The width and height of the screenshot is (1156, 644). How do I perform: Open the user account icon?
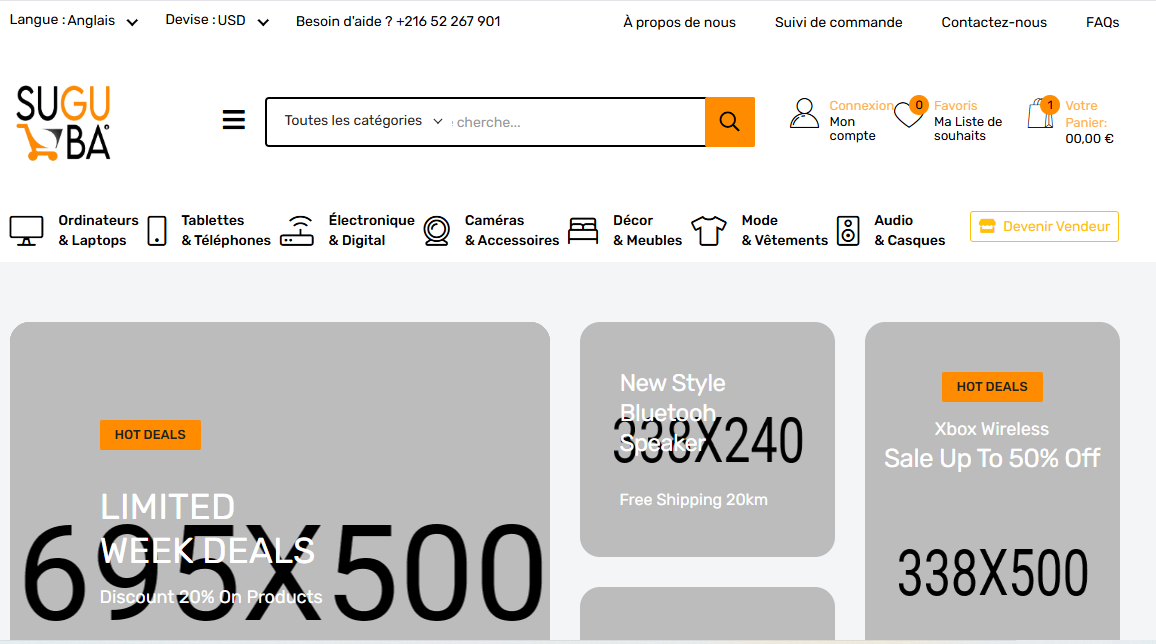[804, 113]
